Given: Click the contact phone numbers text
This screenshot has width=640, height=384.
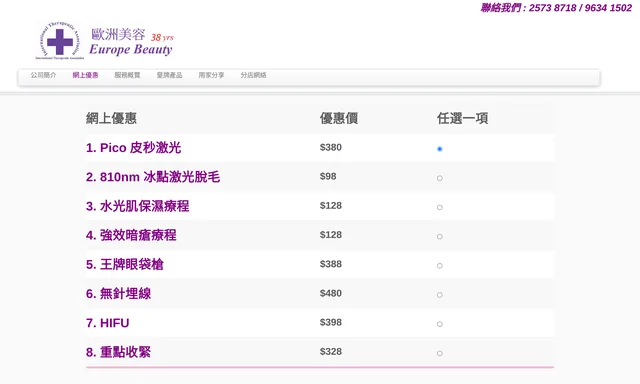Looking at the screenshot, I should click(x=556, y=8).
